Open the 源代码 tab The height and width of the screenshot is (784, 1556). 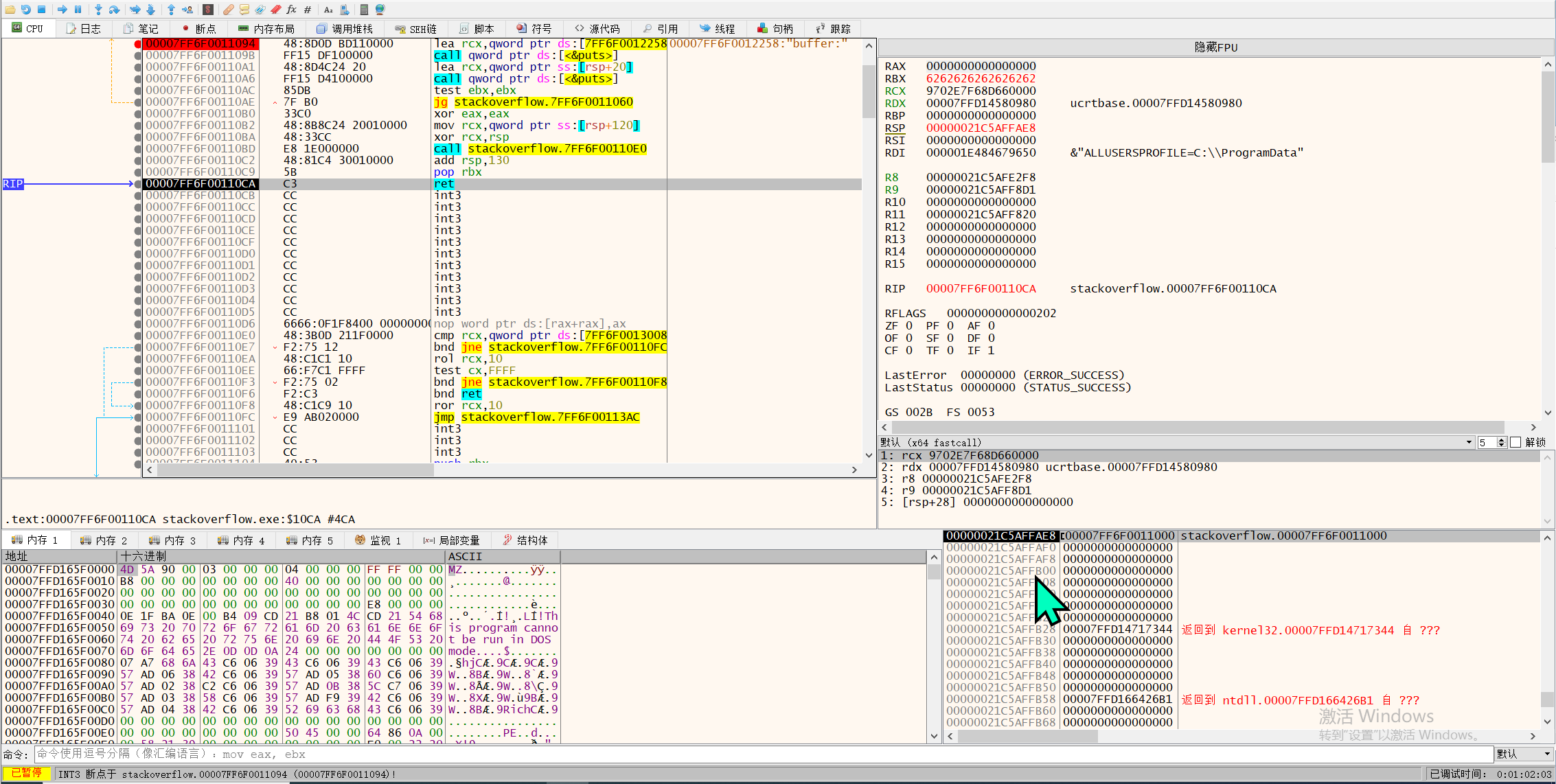(597, 28)
